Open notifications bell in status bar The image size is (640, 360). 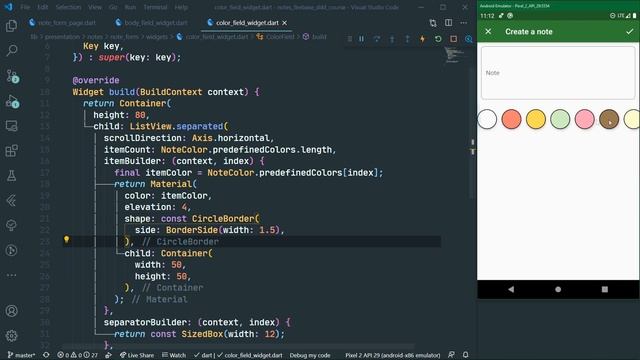(465, 355)
